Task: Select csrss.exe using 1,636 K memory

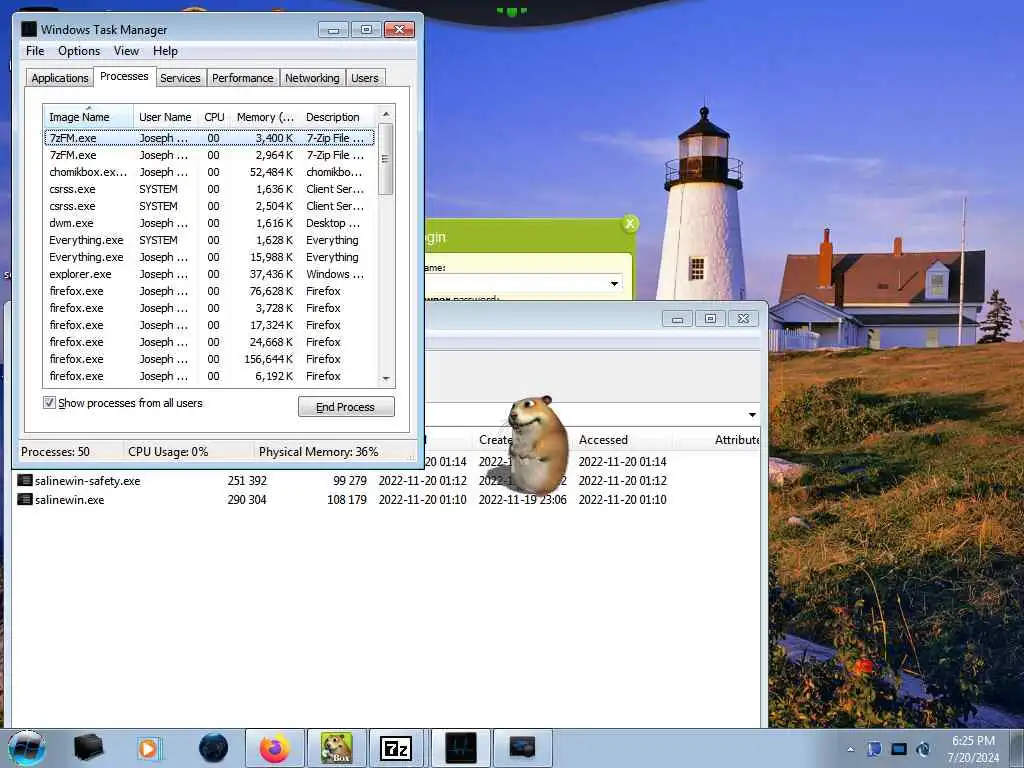Action: (x=209, y=189)
